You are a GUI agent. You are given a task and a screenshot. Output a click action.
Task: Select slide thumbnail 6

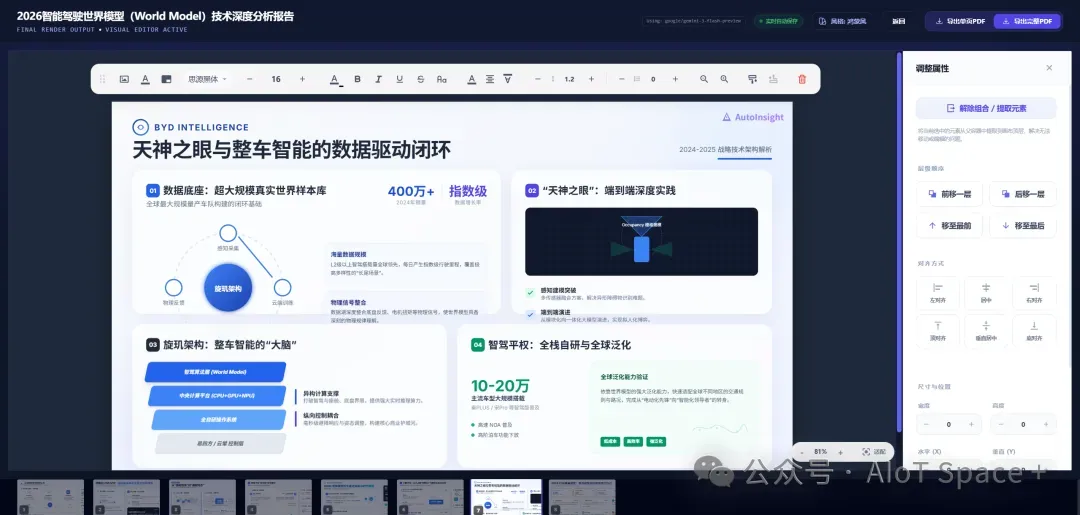430,497
